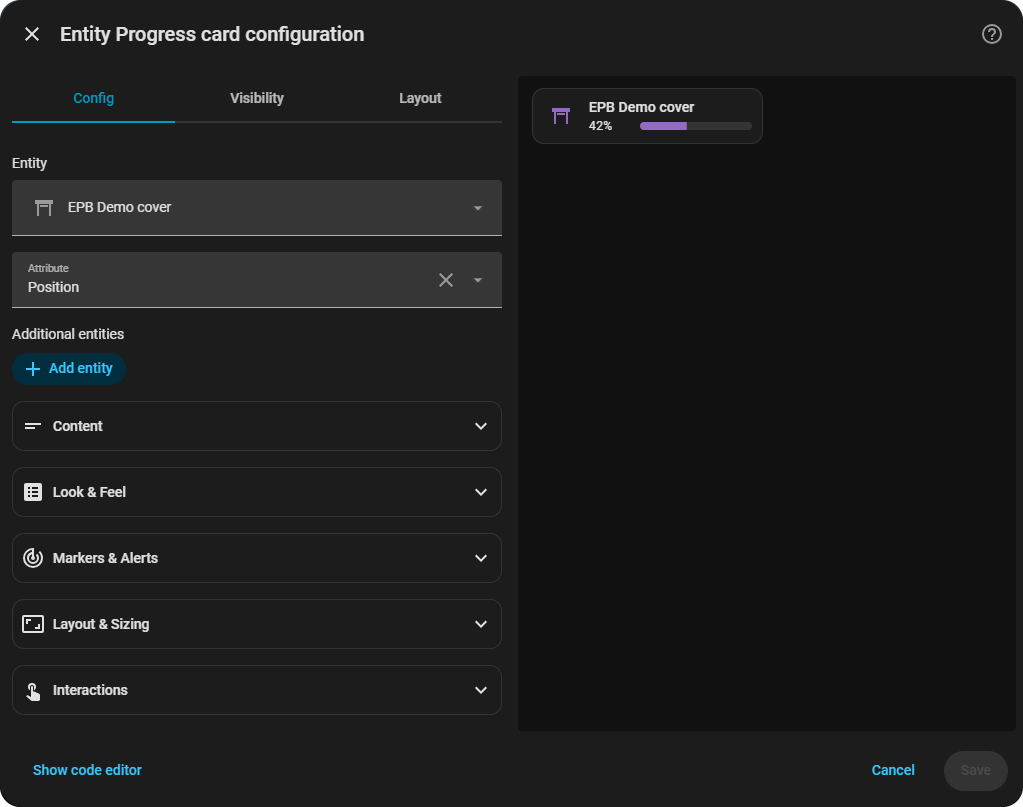Click the preview card progress bar
The image size is (1023, 807).
695,126
